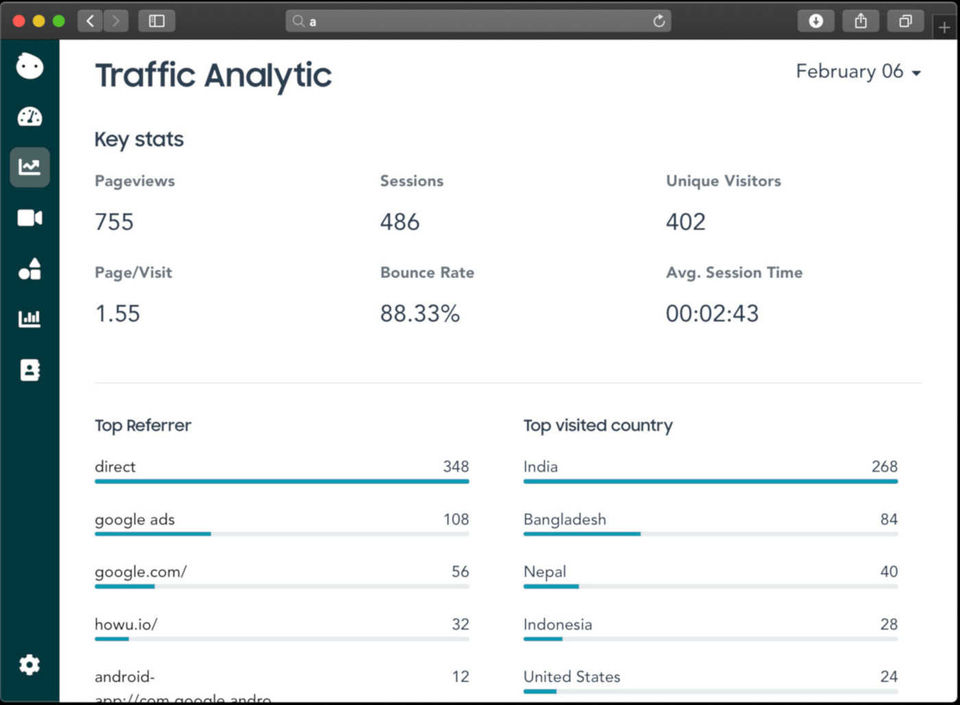The image size is (960, 705).
Task: Open the shapes icon in sidebar
Action: pos(29,268)
